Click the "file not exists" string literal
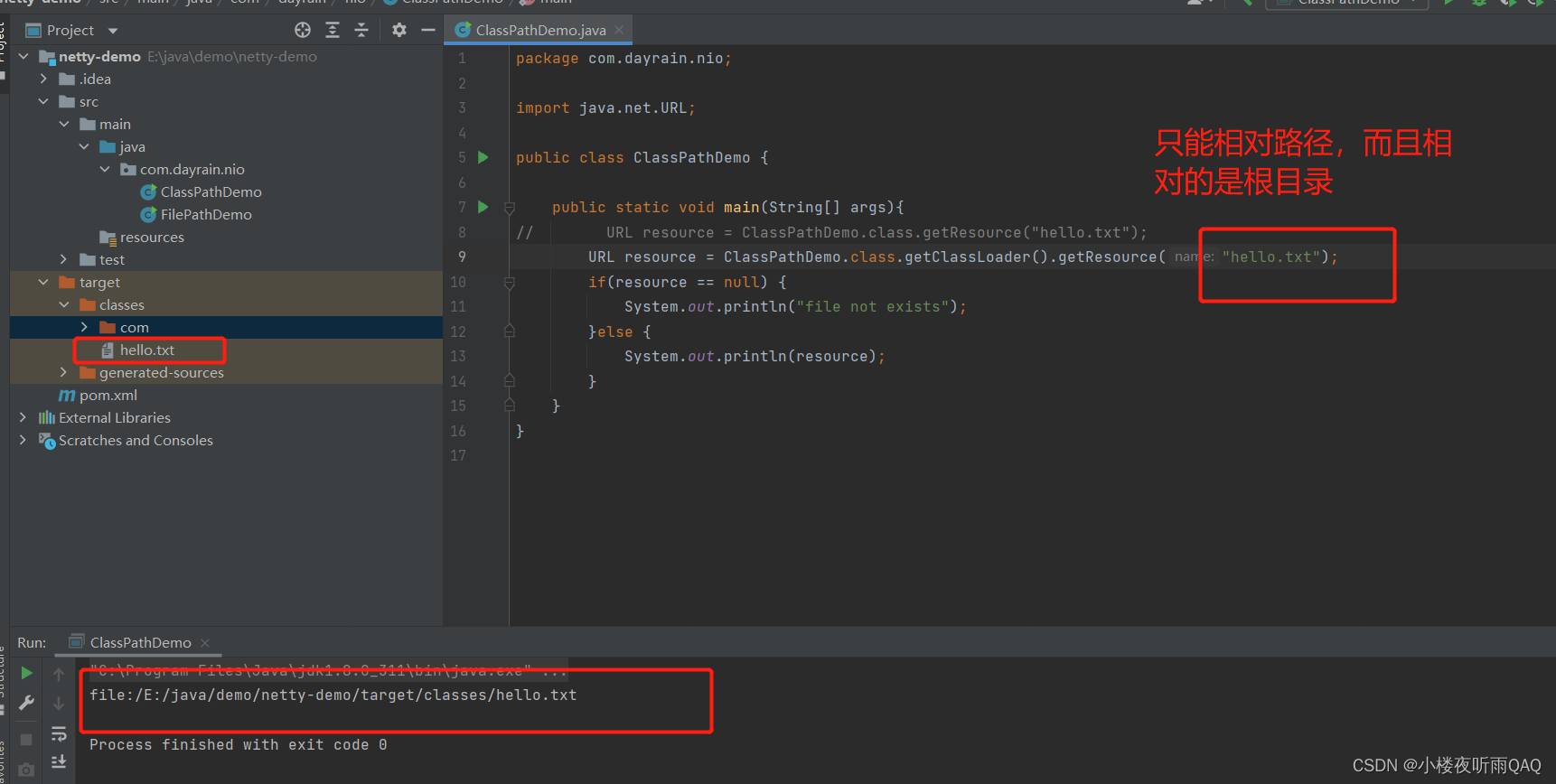 pos(873,306)
